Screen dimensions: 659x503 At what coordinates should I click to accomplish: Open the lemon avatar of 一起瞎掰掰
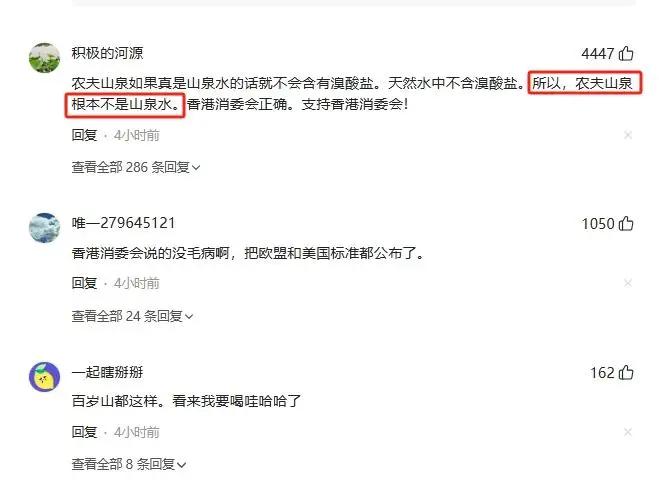[44, 377]
